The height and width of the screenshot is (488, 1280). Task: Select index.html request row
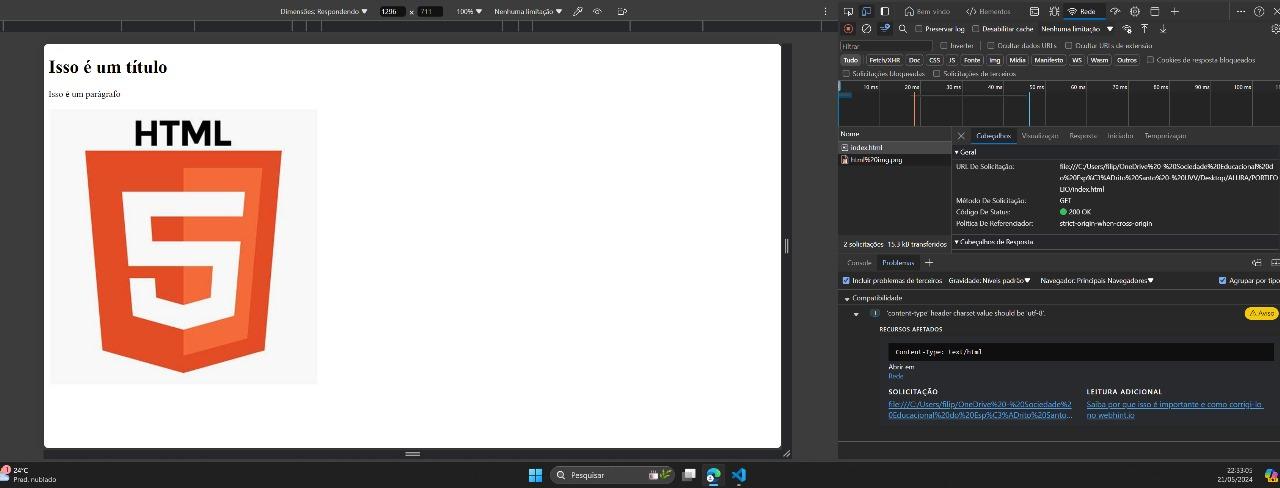click(895, 147)
